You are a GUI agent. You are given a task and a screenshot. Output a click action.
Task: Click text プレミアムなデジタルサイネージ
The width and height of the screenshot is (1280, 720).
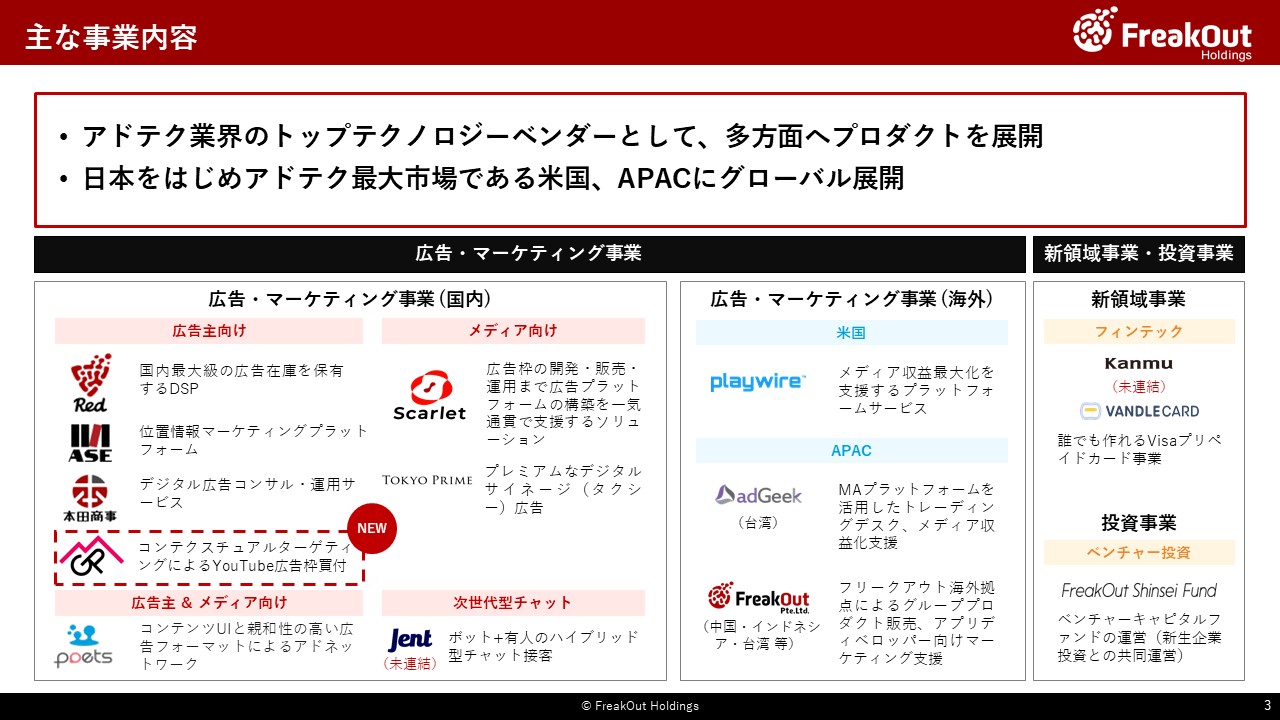[x=563, y=489]
